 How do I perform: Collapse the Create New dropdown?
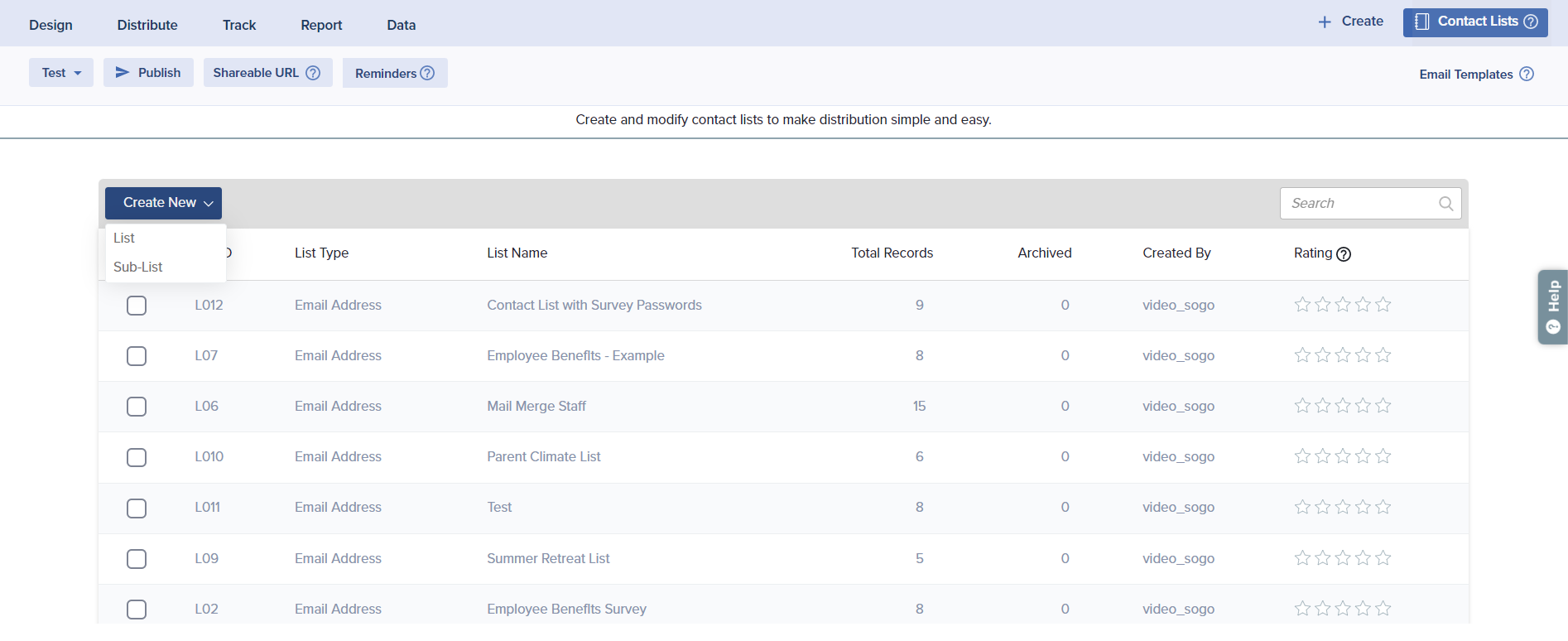click(x=163, y=203)
